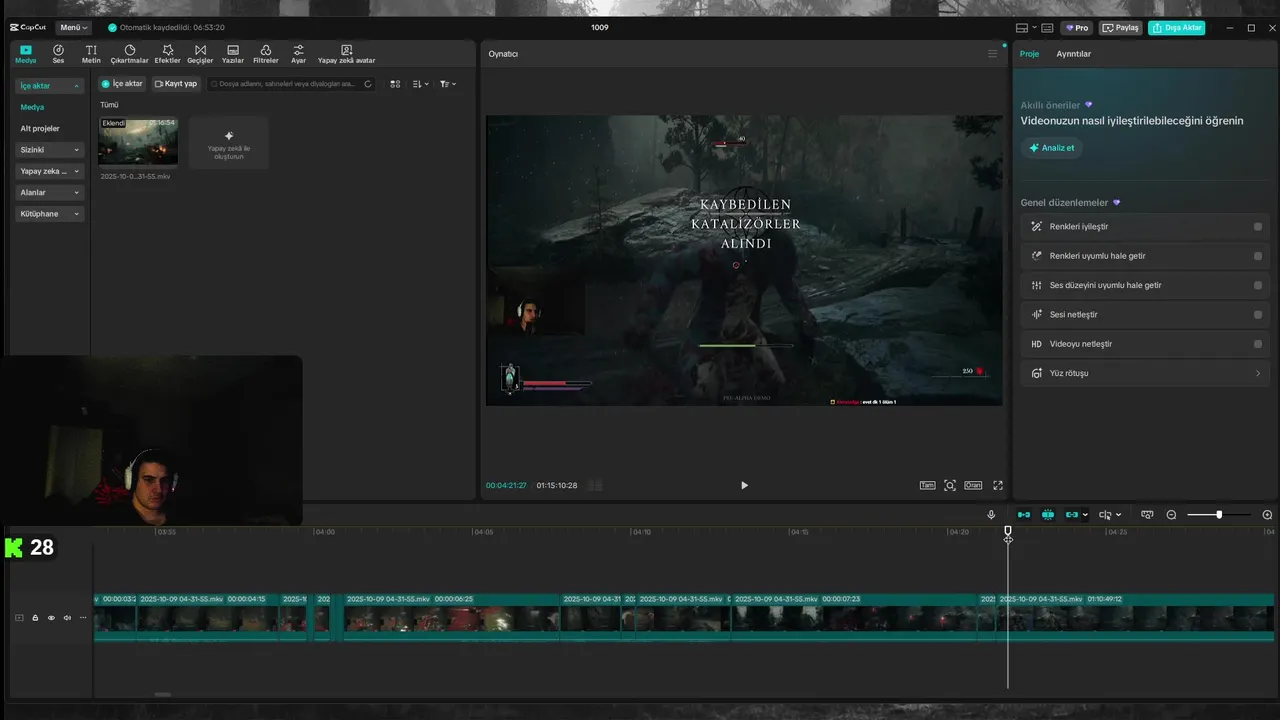Screen dimensions: 1280x720
Task: Click the zoom out timeline icon
Action: (1172, 515)
